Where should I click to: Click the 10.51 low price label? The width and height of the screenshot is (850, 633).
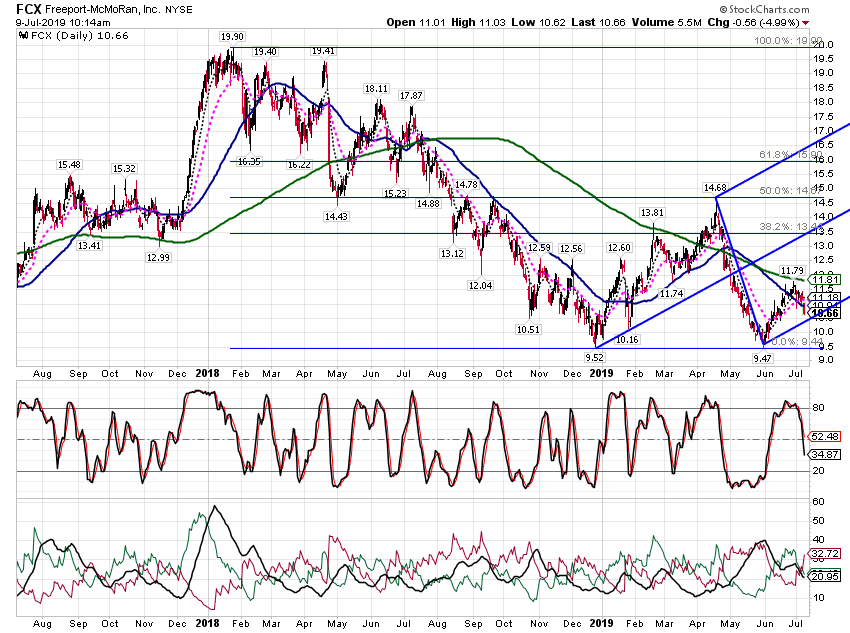528,330
